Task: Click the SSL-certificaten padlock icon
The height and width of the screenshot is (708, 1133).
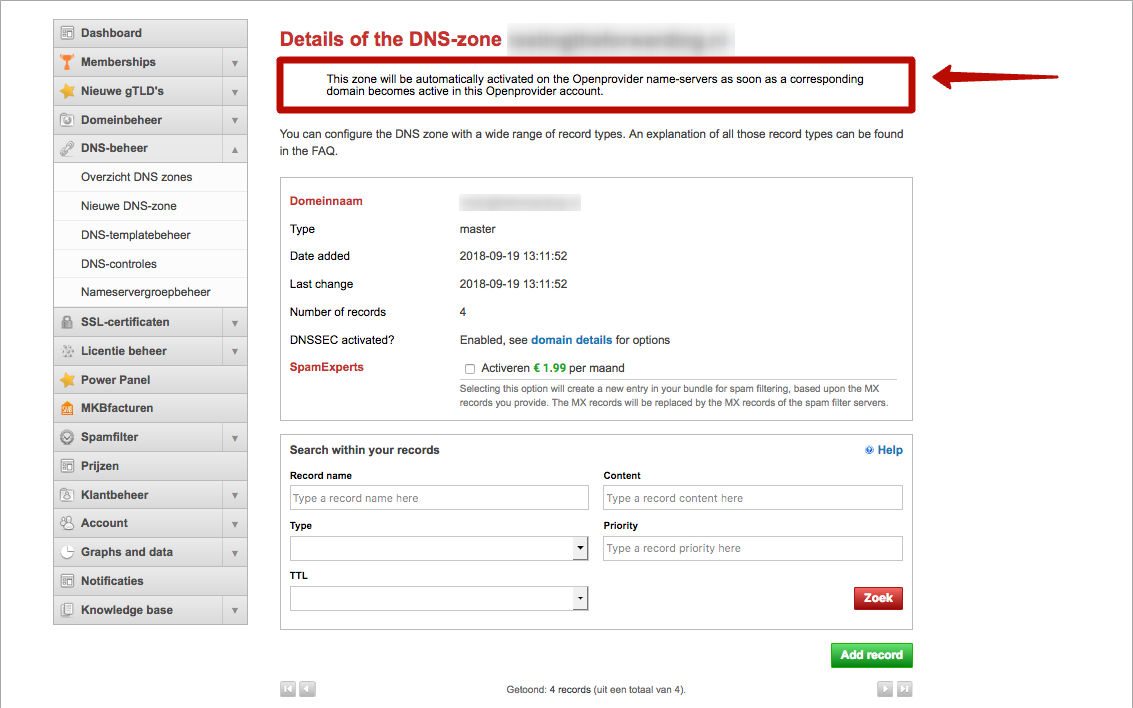Action: pyautogui.click(x=67, y=322)
